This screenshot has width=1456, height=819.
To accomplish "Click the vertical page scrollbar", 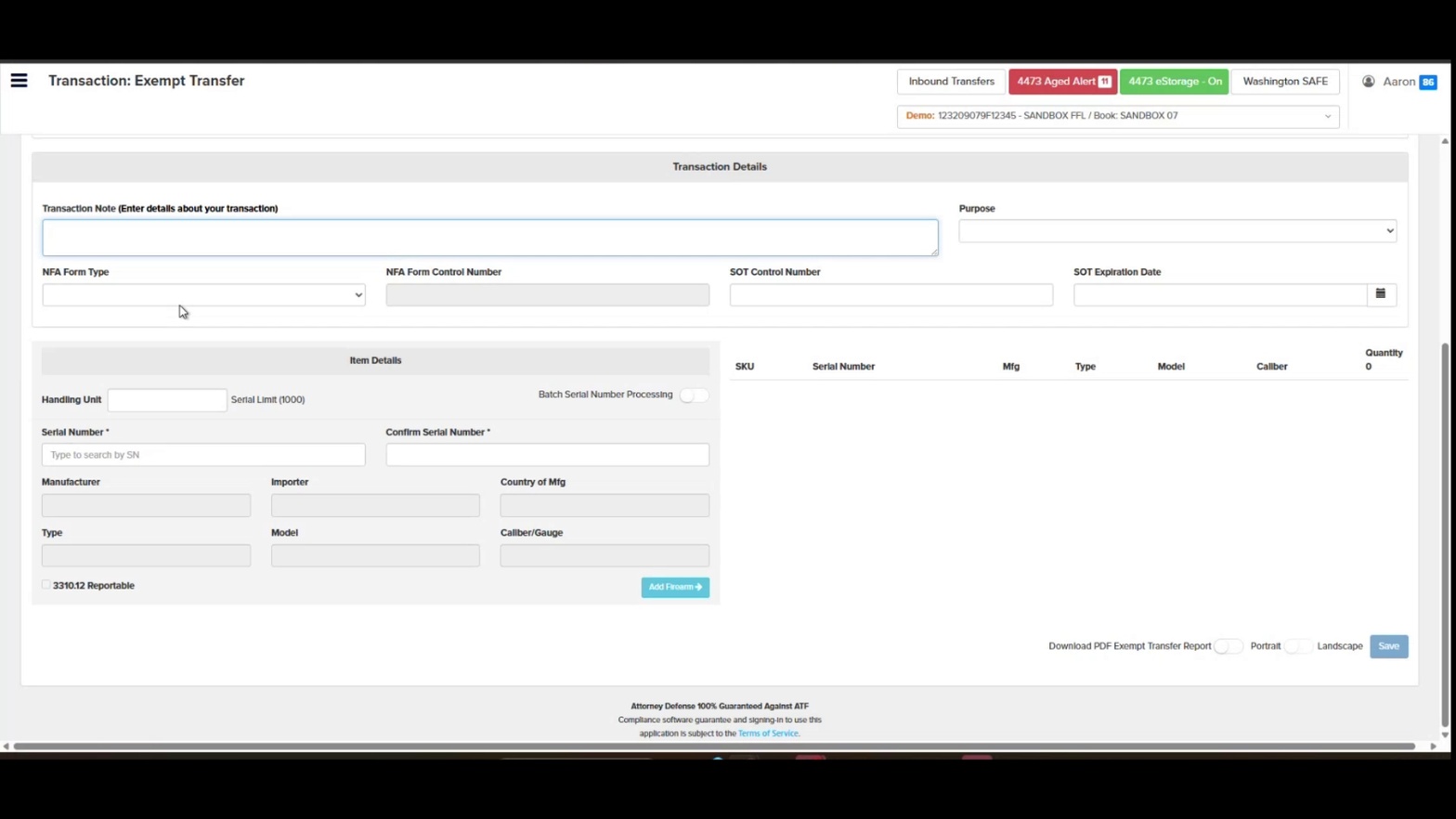I will coord(1445,535).
